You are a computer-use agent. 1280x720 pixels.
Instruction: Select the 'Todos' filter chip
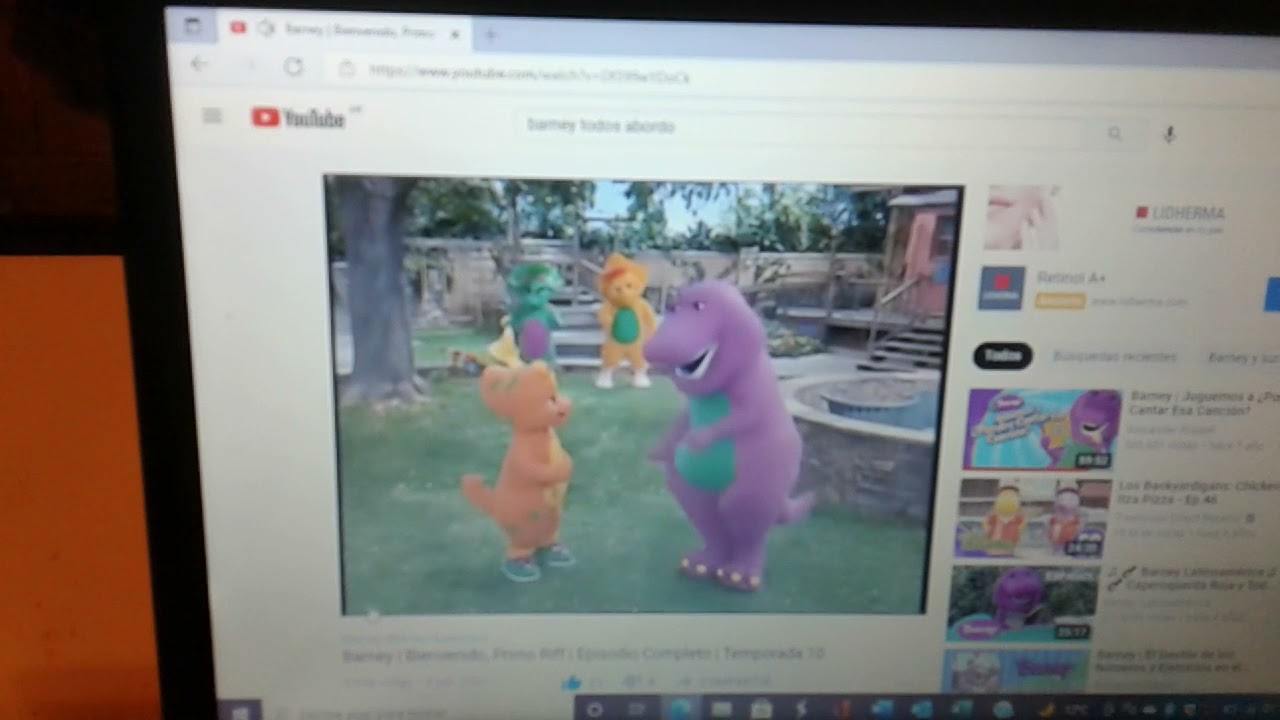click(x=1002, y=355)
